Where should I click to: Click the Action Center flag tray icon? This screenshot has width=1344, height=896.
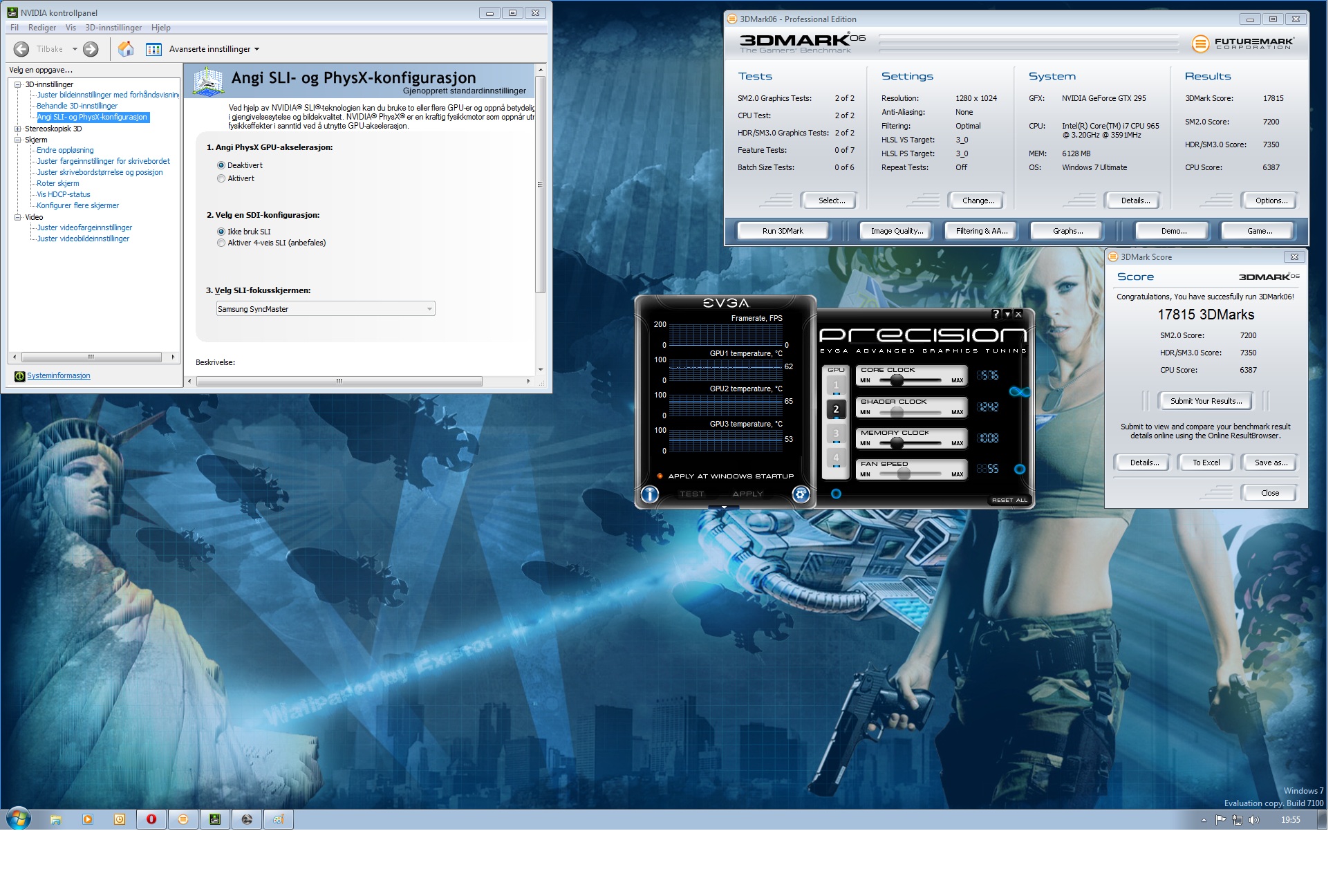(x=1221, y=820)
